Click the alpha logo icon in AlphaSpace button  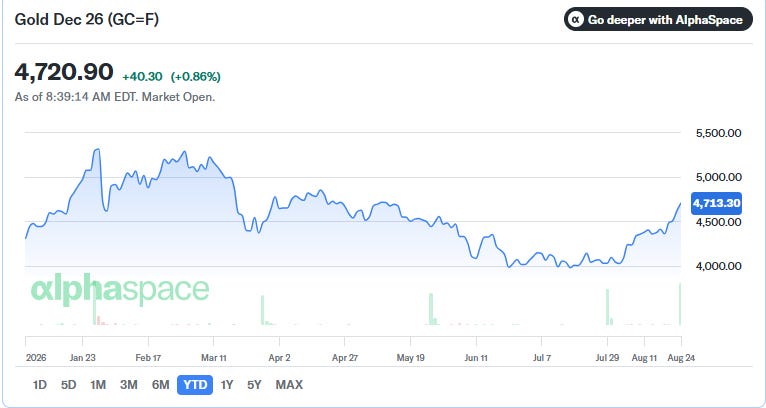[x=577, y=20]
